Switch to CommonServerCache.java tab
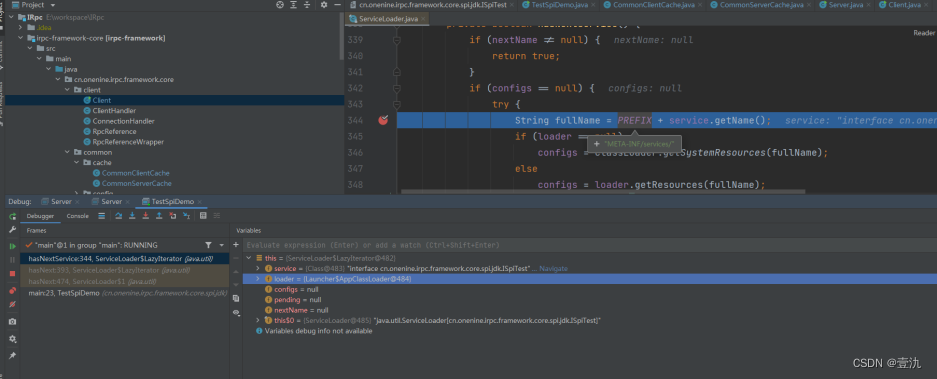The image size is (937, 379). [762, 5]
